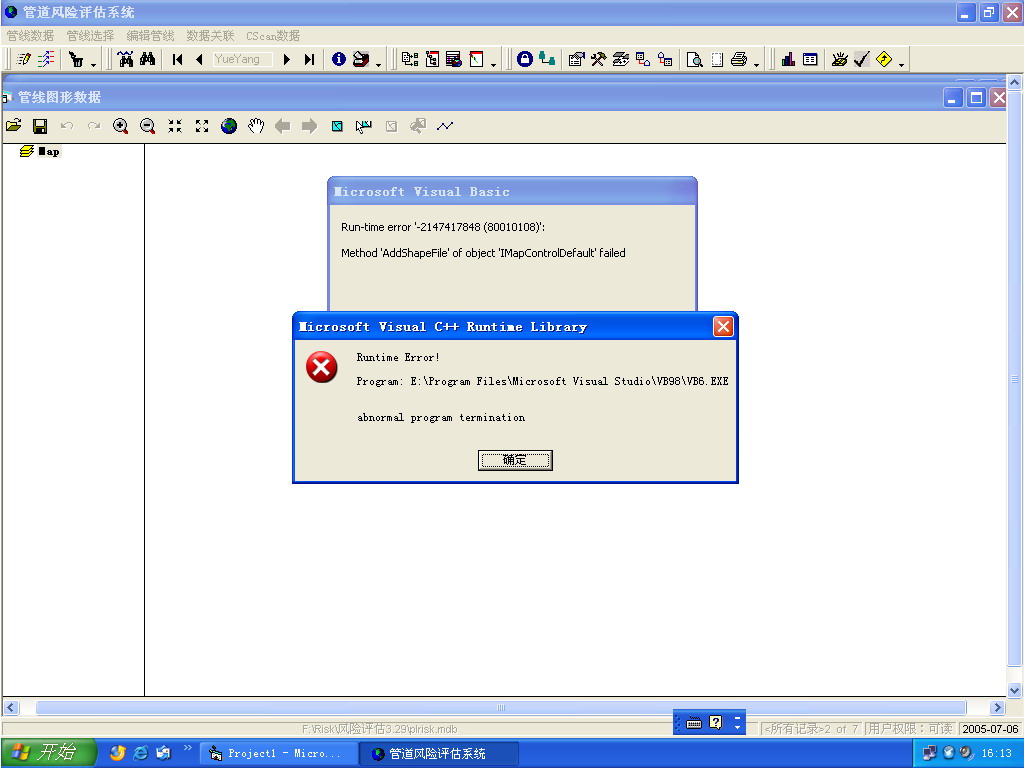Click the dotted page outline icon
Screen dimensions: 1024x768
(717, 59)
